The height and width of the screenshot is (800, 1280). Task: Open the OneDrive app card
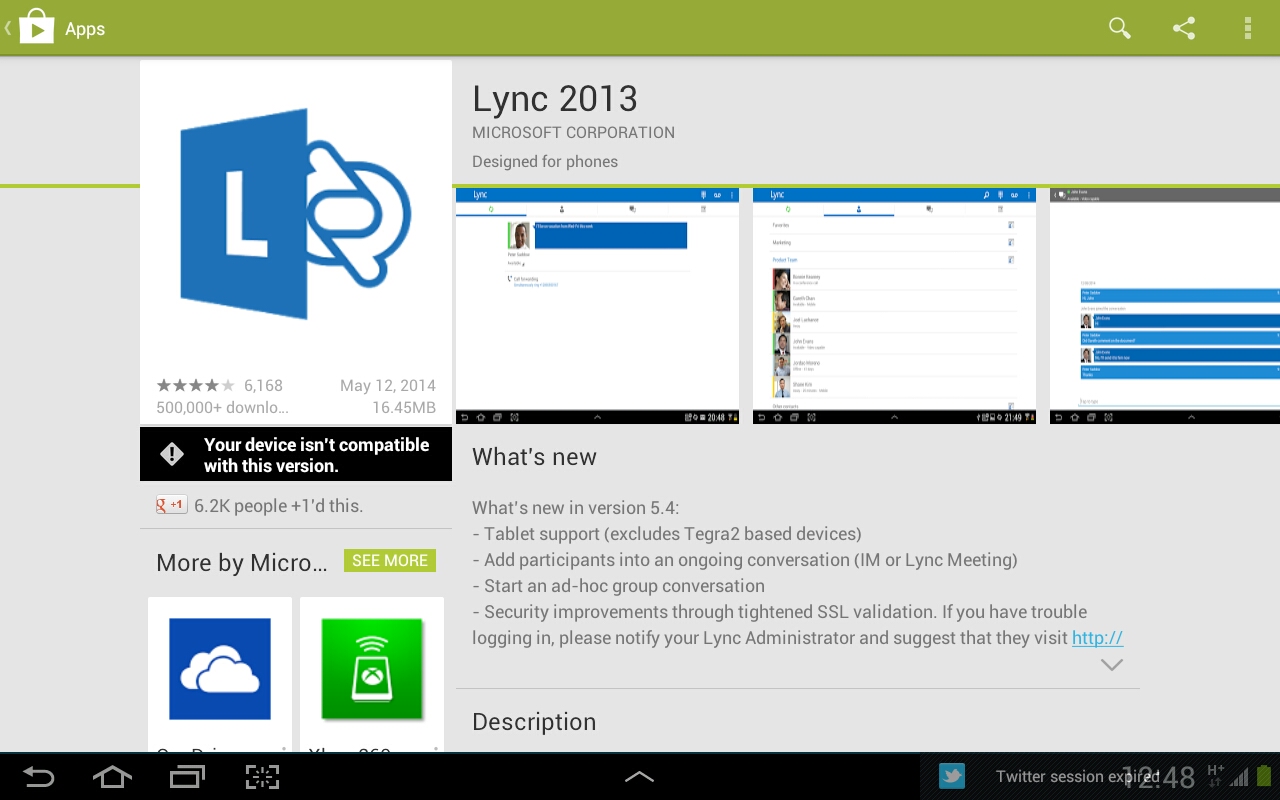point(220,674)
